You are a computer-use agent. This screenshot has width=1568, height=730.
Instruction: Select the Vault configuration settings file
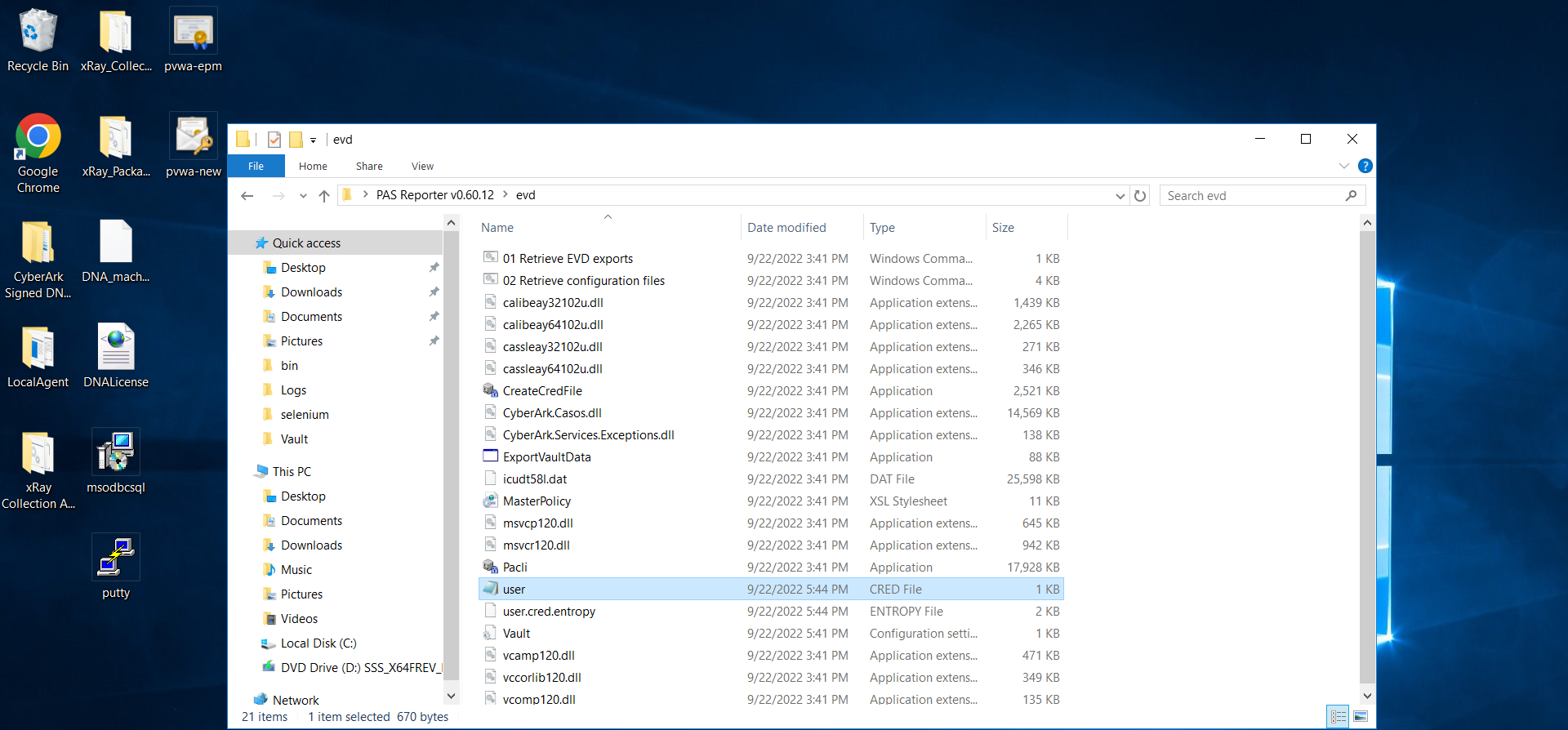pyautogui.click(x=516, y=633)
